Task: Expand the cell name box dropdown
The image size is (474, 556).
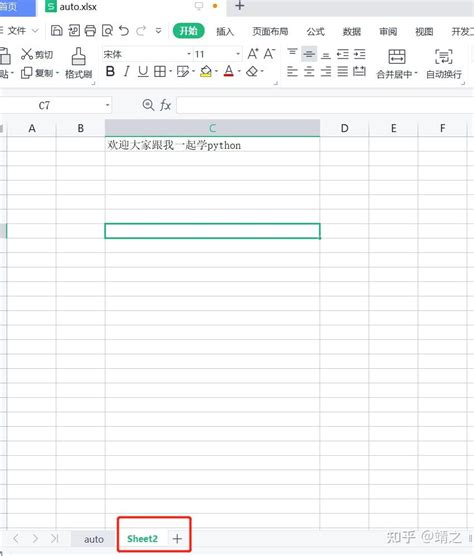Action: [107, 105]
